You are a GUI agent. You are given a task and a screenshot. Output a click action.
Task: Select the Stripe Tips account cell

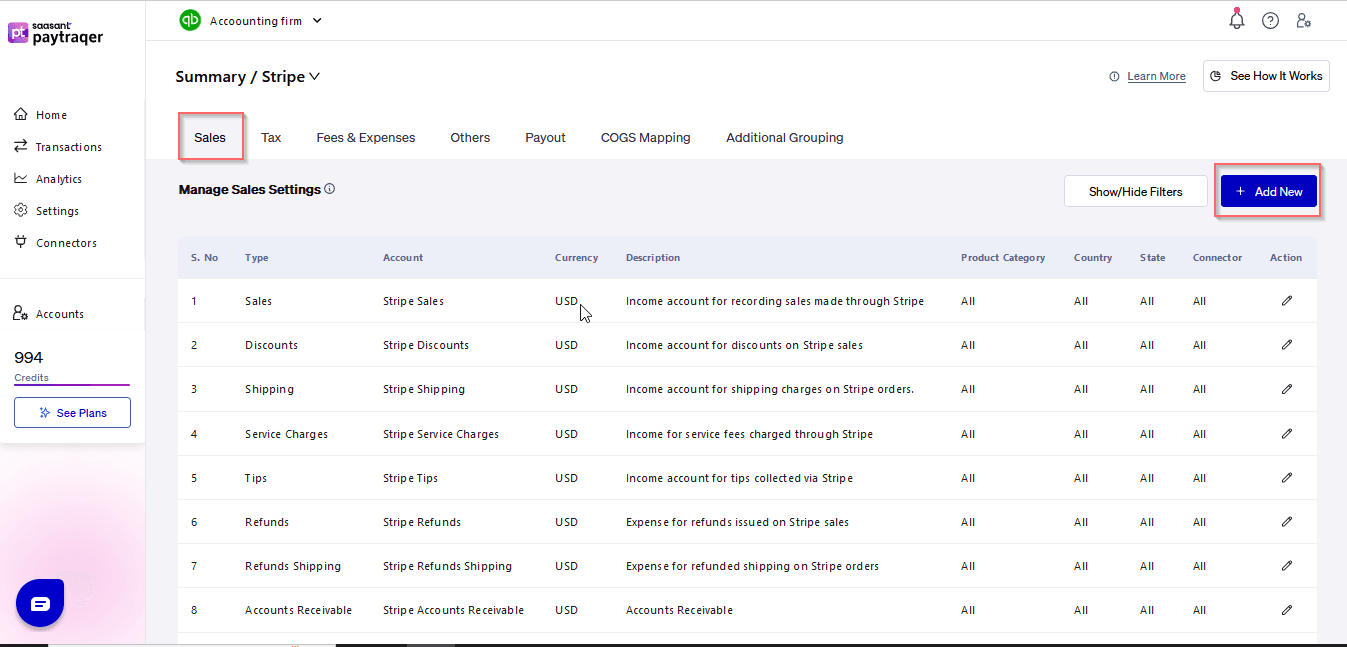click(410, 478)
